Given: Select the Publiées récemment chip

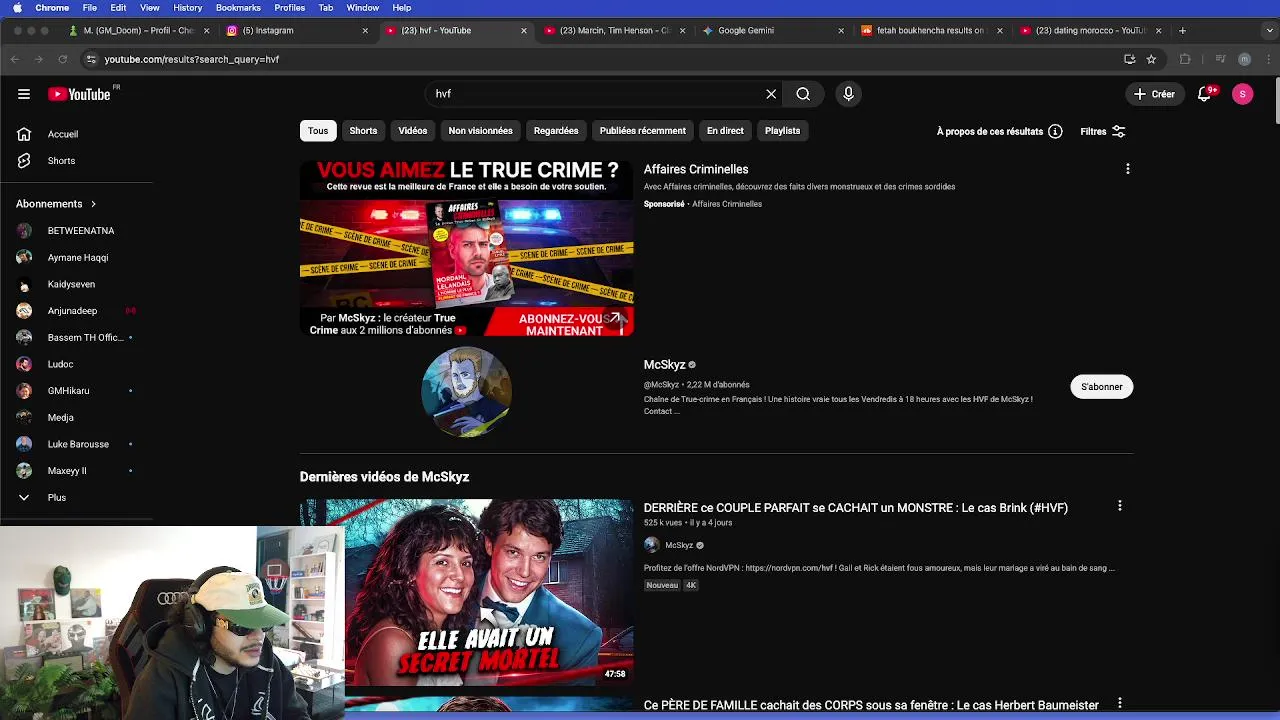Looking at the screenshot, I should tap(643, 131).
